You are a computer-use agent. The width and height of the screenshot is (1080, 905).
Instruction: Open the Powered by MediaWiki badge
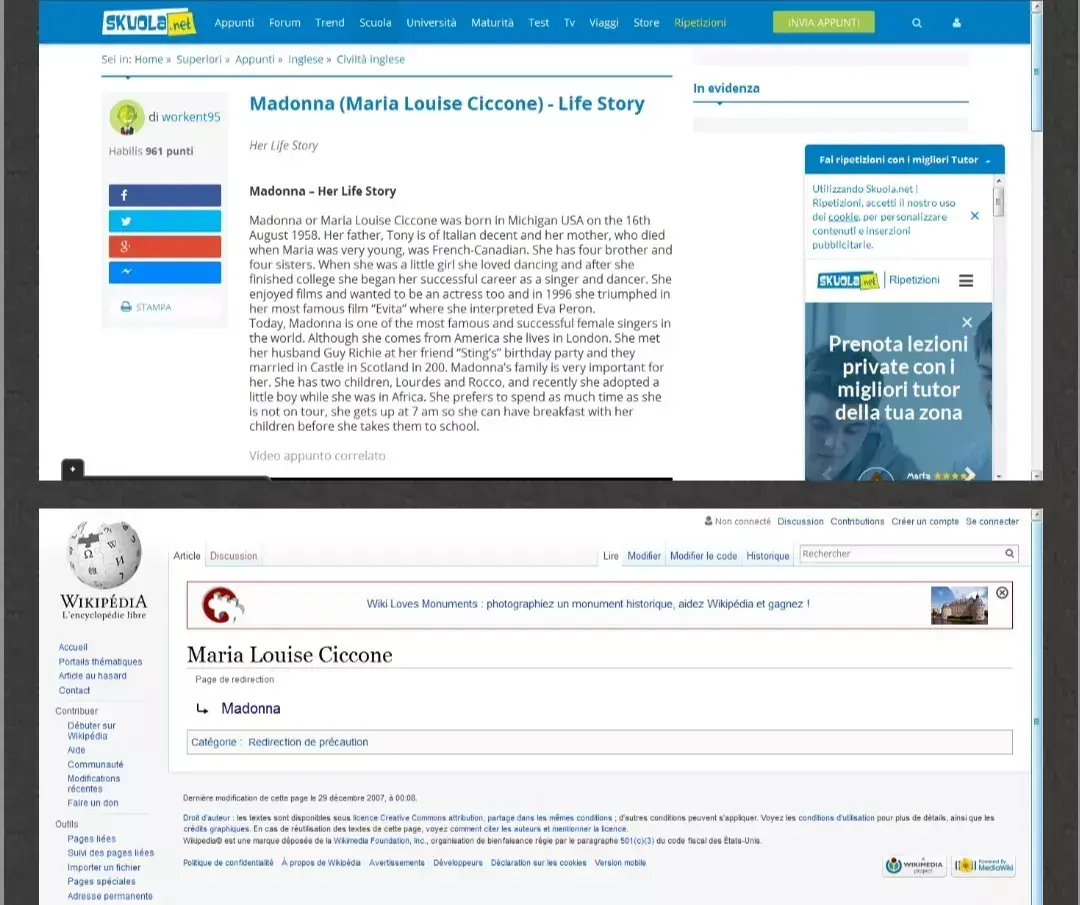[x=984, y=866]
